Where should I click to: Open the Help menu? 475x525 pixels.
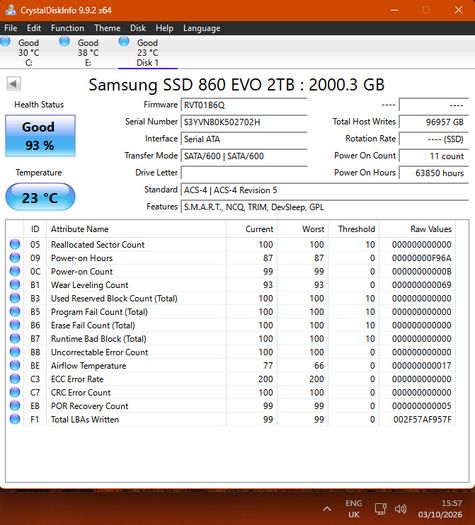point(164,28)
